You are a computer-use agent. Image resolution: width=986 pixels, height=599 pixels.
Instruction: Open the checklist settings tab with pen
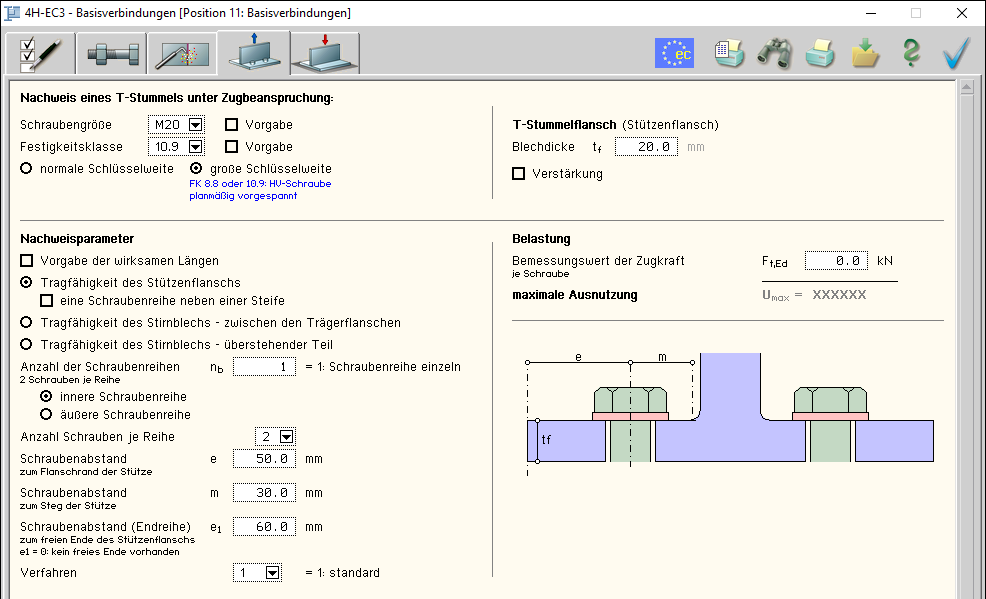[x=40, y=54]
